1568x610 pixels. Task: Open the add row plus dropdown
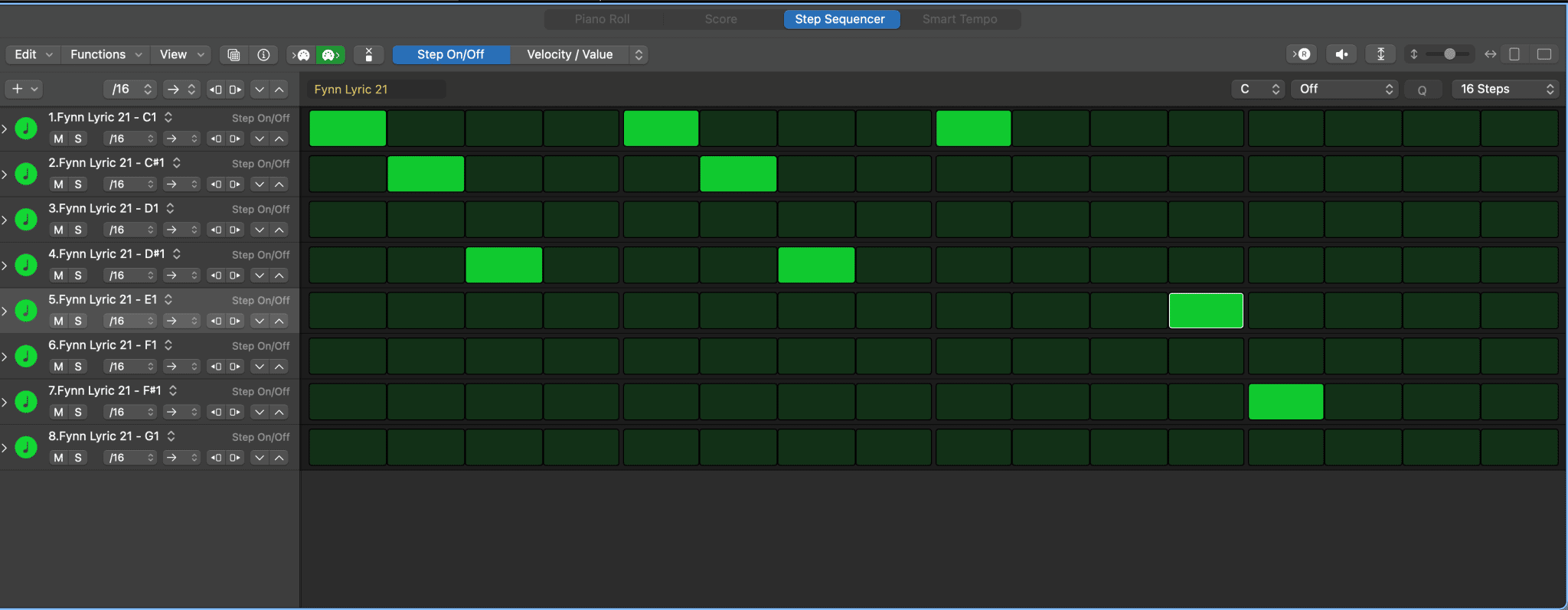coord(24,90)
